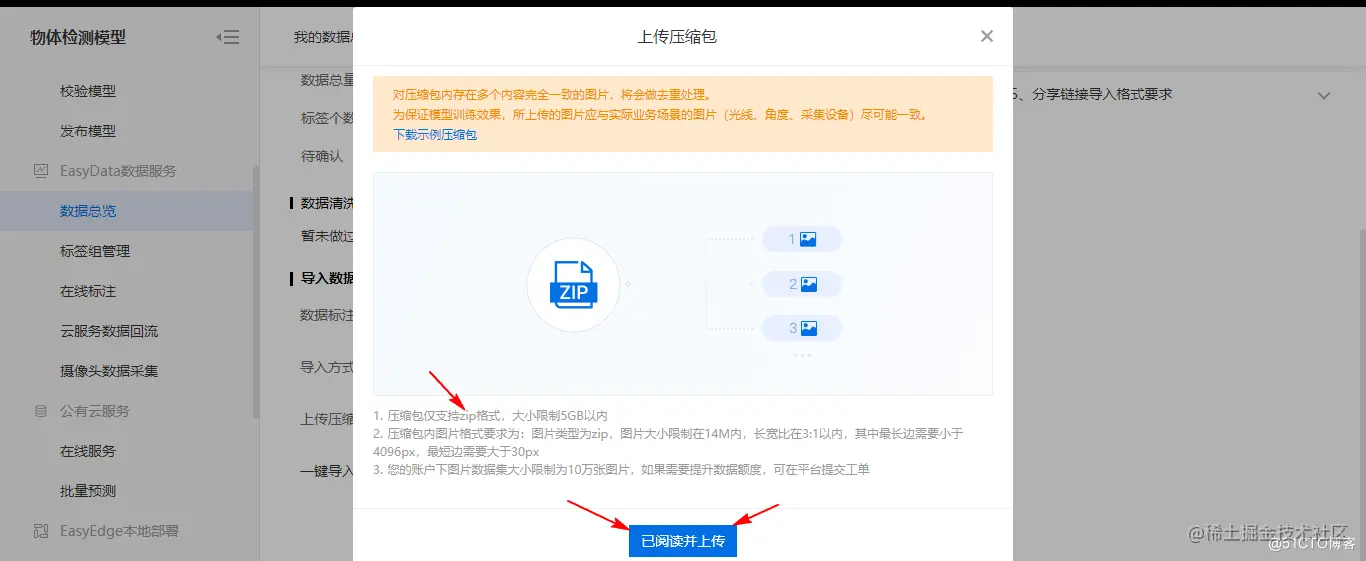Click image placeholder number 2
The height and width of the screenshot is (561, 1366).
pyautogui.click(x=802, y=284)
